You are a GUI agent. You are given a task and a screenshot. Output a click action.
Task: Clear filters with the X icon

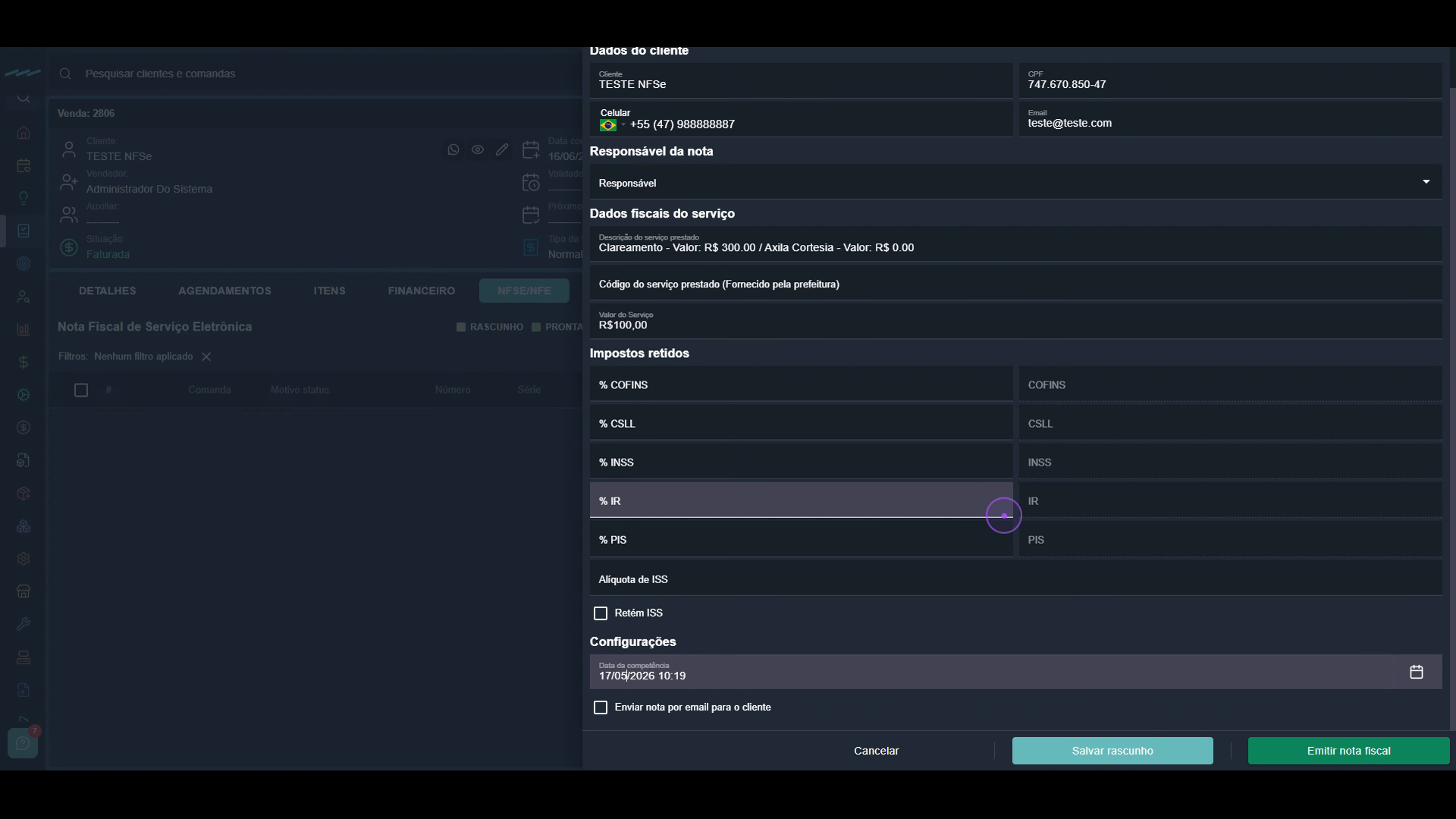pyautogui.click(x=206, y=356)
